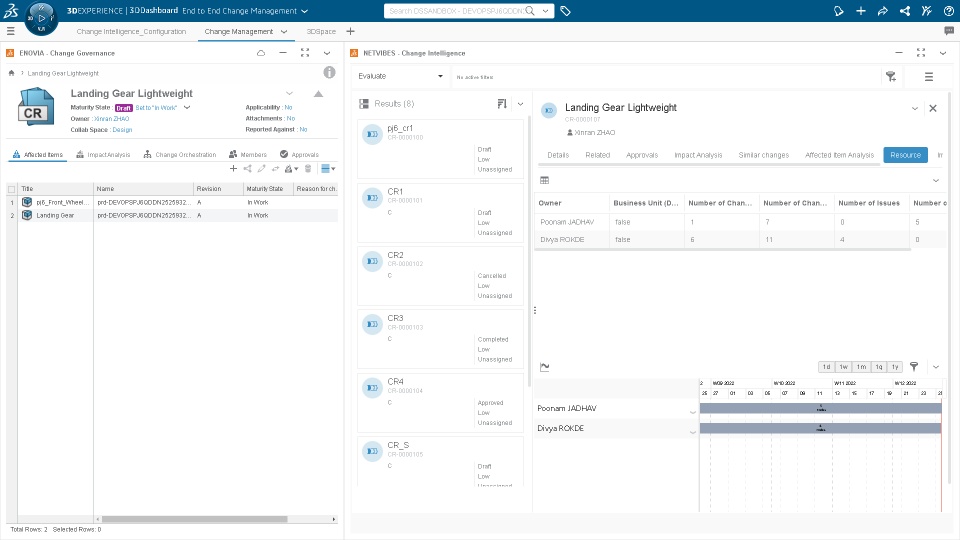Click the sort icon in Results header

(502, 104)
